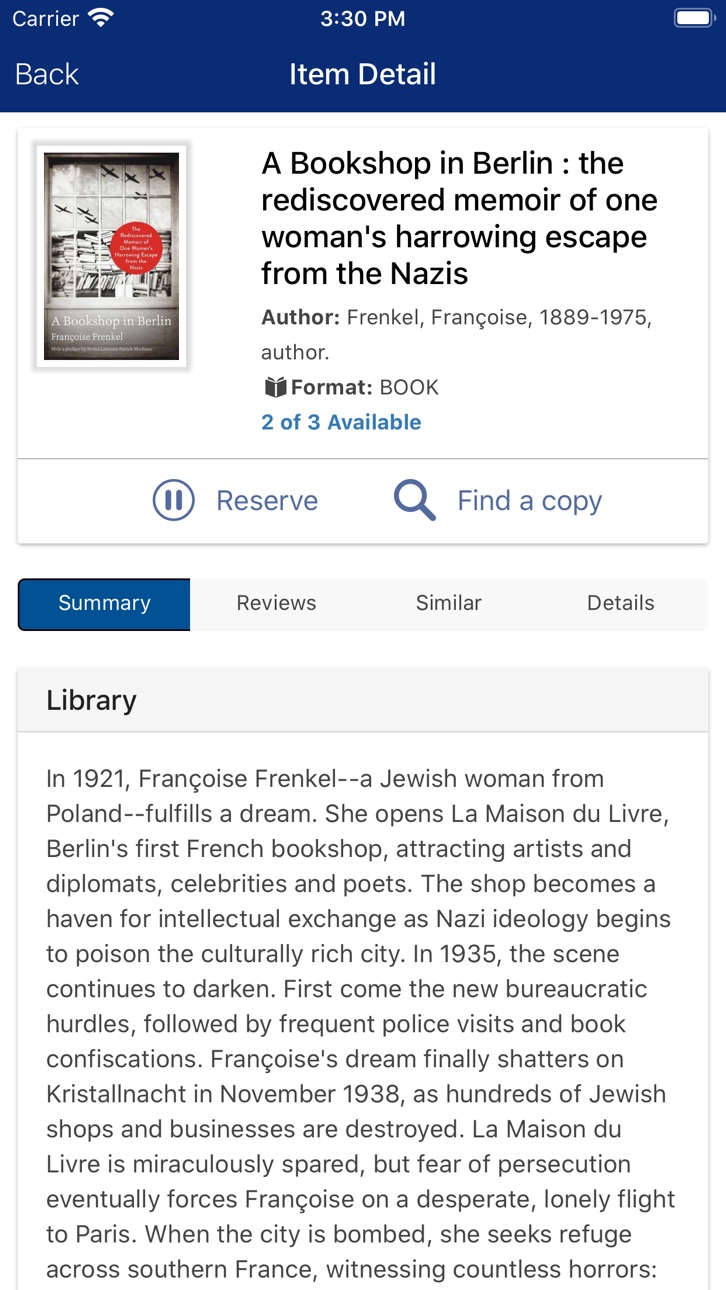Tap the Reserve pause-circle icon
Viewport: 726px width, 1290px height.
[173, 500]
